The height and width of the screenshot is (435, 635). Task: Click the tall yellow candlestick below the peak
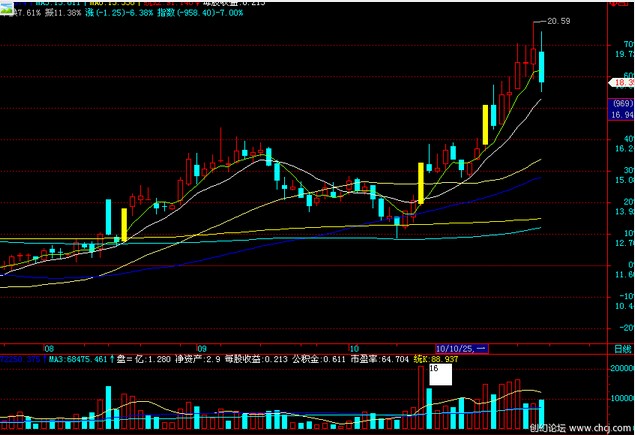point(487,124)
